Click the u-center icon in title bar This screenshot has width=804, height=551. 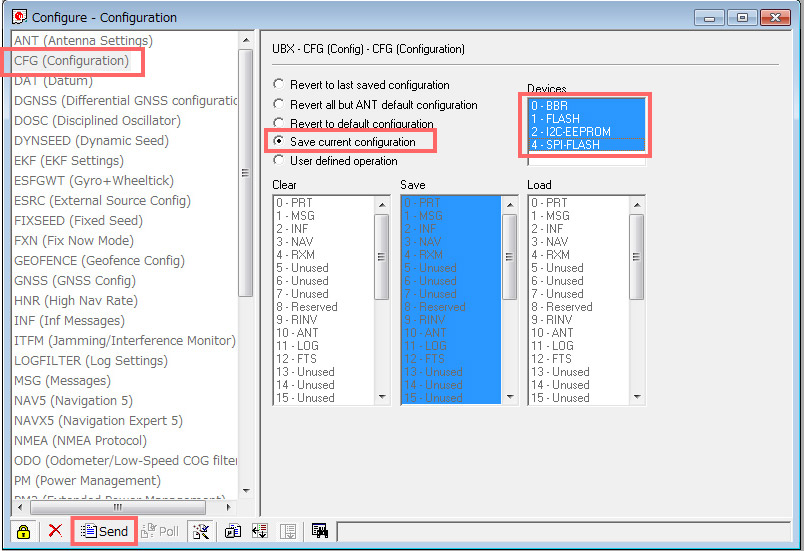[18, 17]
